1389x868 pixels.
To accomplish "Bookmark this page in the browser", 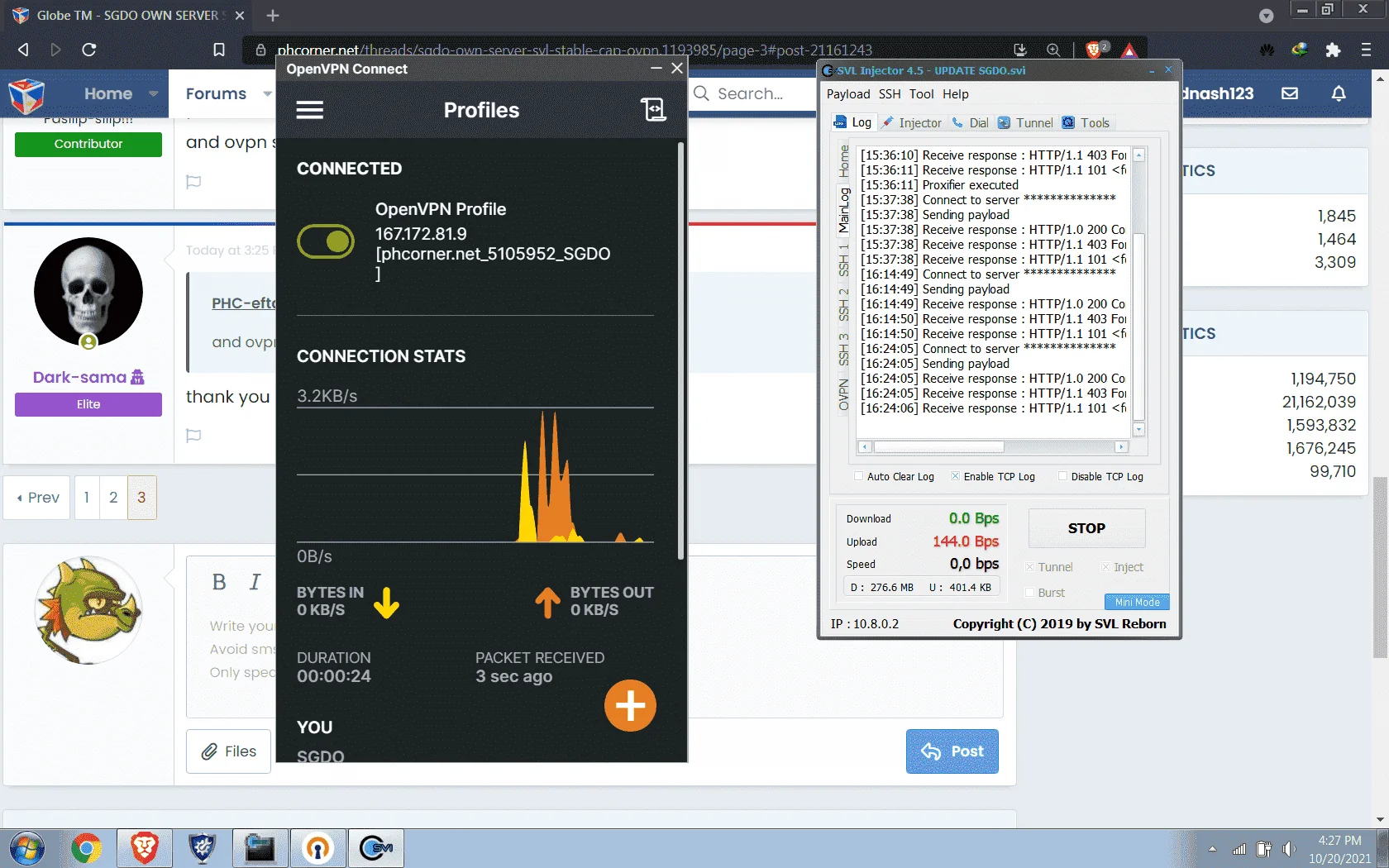I will click(219, 50).
